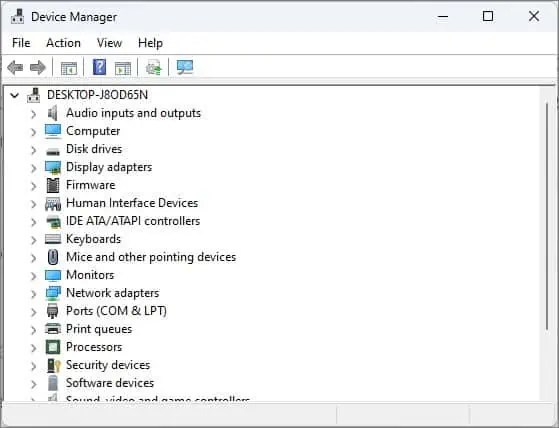Image resolution: width=559 pixels, height=428 pixels.
Task: Open the Action menu
Action: [63, 43]
